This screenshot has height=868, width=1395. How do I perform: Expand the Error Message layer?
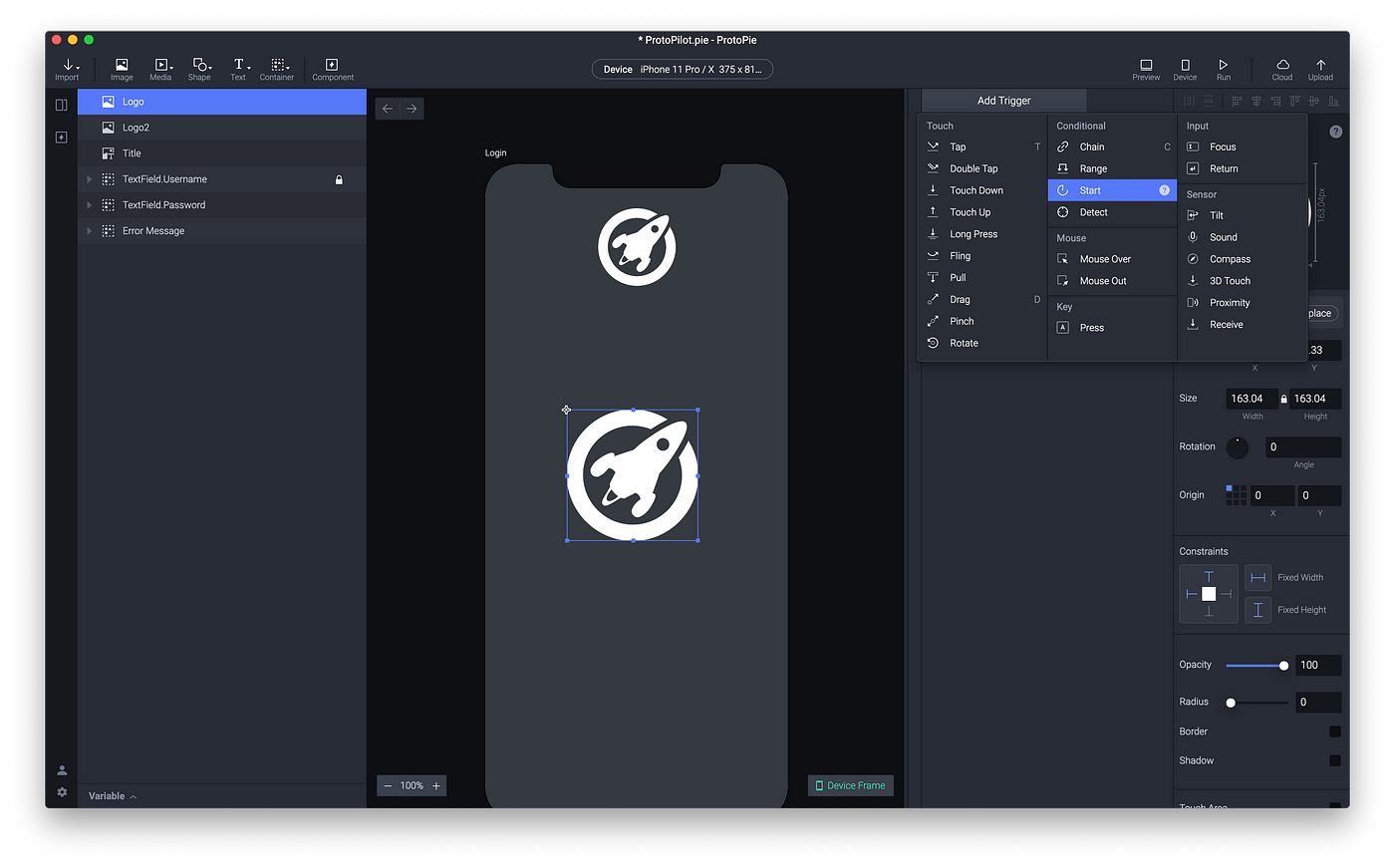click(90, 231)
